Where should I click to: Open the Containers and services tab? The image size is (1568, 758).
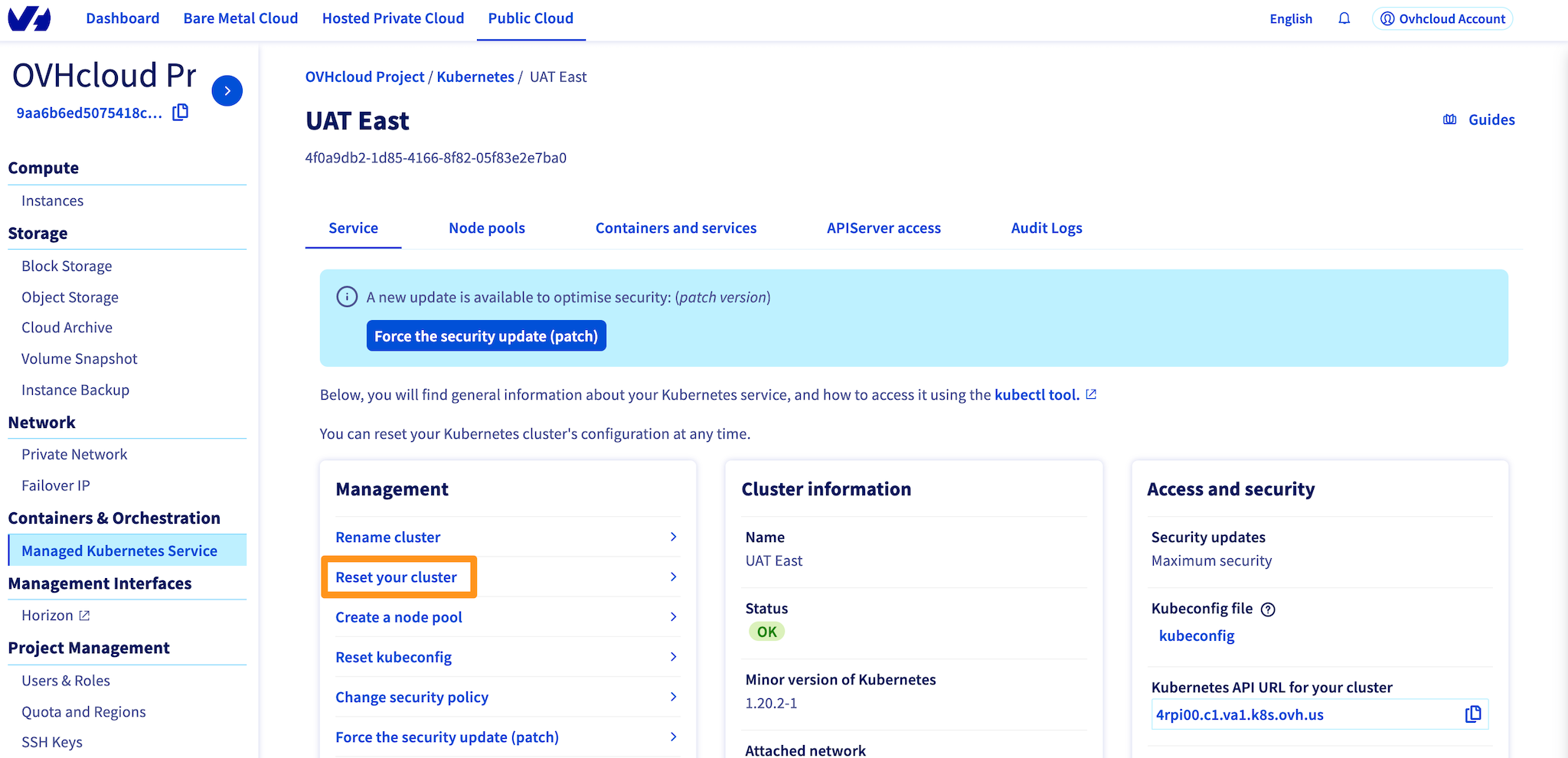pos(676,228)
